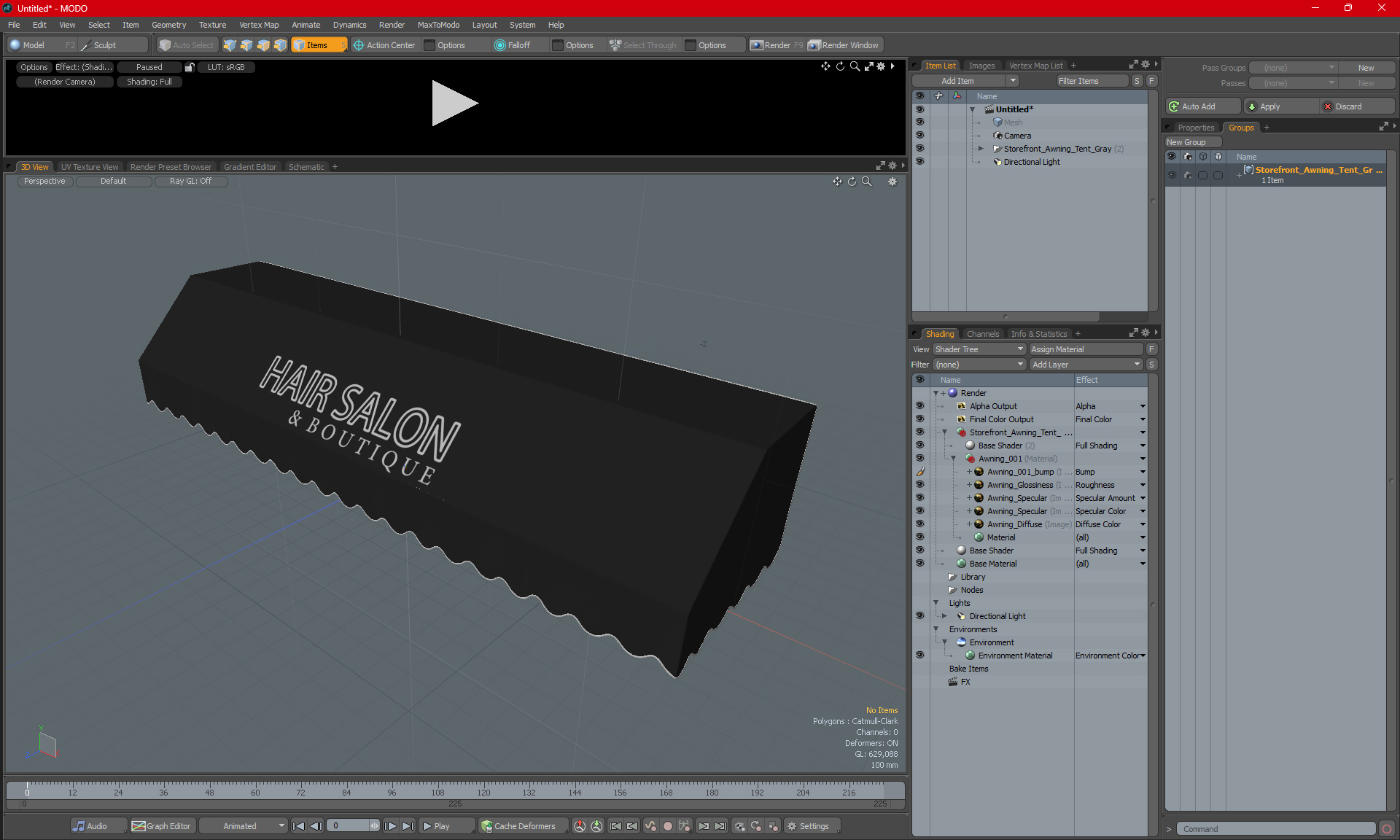The width and height of the screenshot is (1400, 840).
Task: Open 3D viewport gear settings
Action: [892, 182]
